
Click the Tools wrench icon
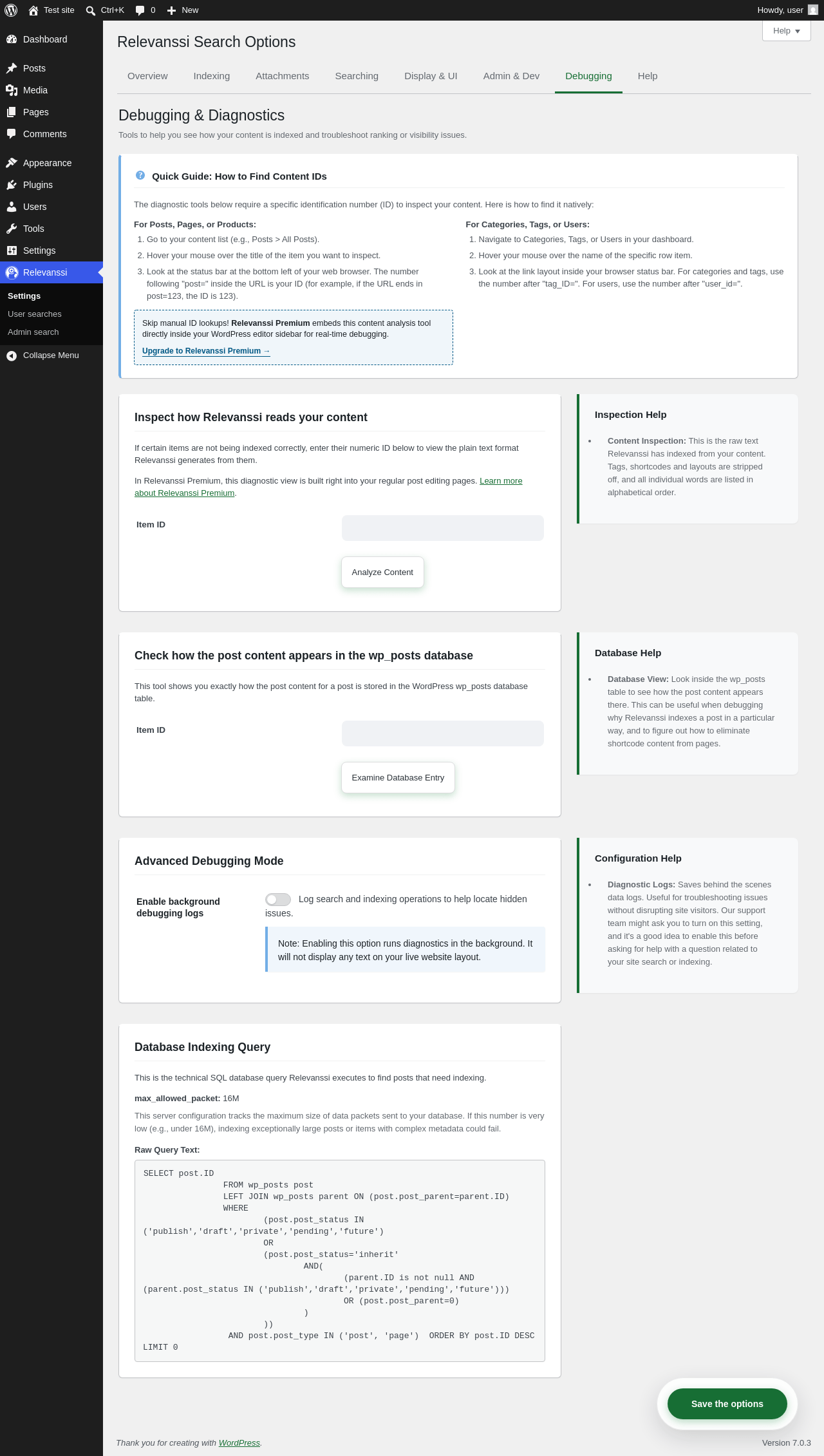(x=12, y=229)
